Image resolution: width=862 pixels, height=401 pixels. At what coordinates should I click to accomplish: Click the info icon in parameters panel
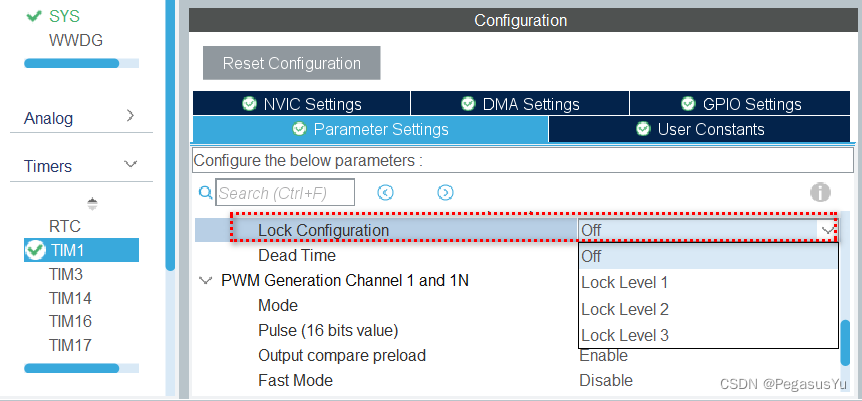821,193
